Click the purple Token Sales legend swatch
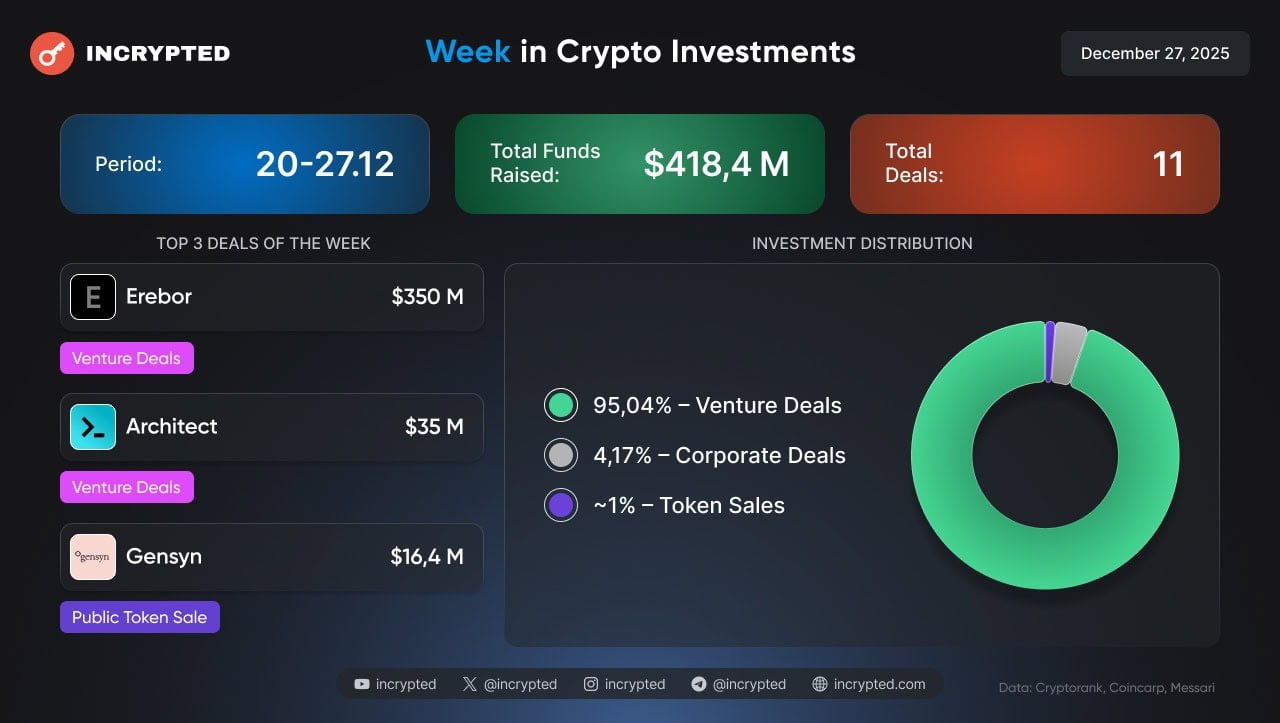The width and height of the screenshot is (1280, 723). pyautogui.click(x=561, y=505)
